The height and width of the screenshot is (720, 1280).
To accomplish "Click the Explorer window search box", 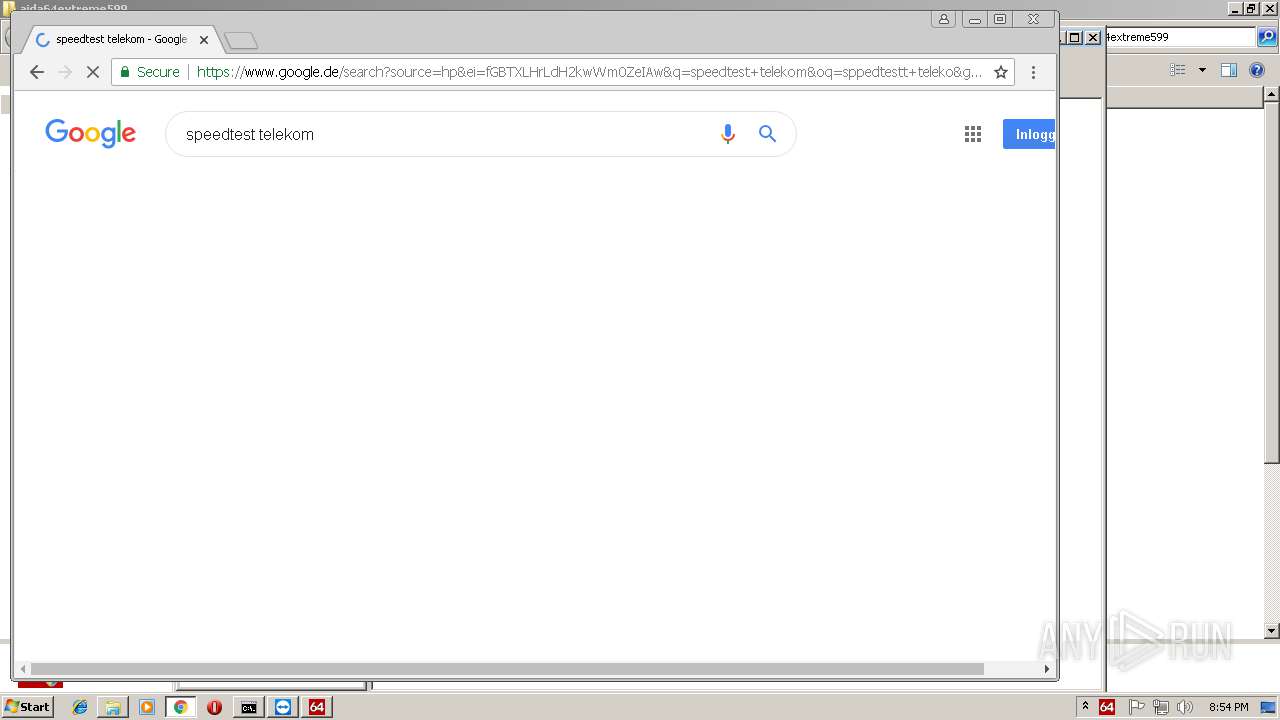I will click(1181, 37).
